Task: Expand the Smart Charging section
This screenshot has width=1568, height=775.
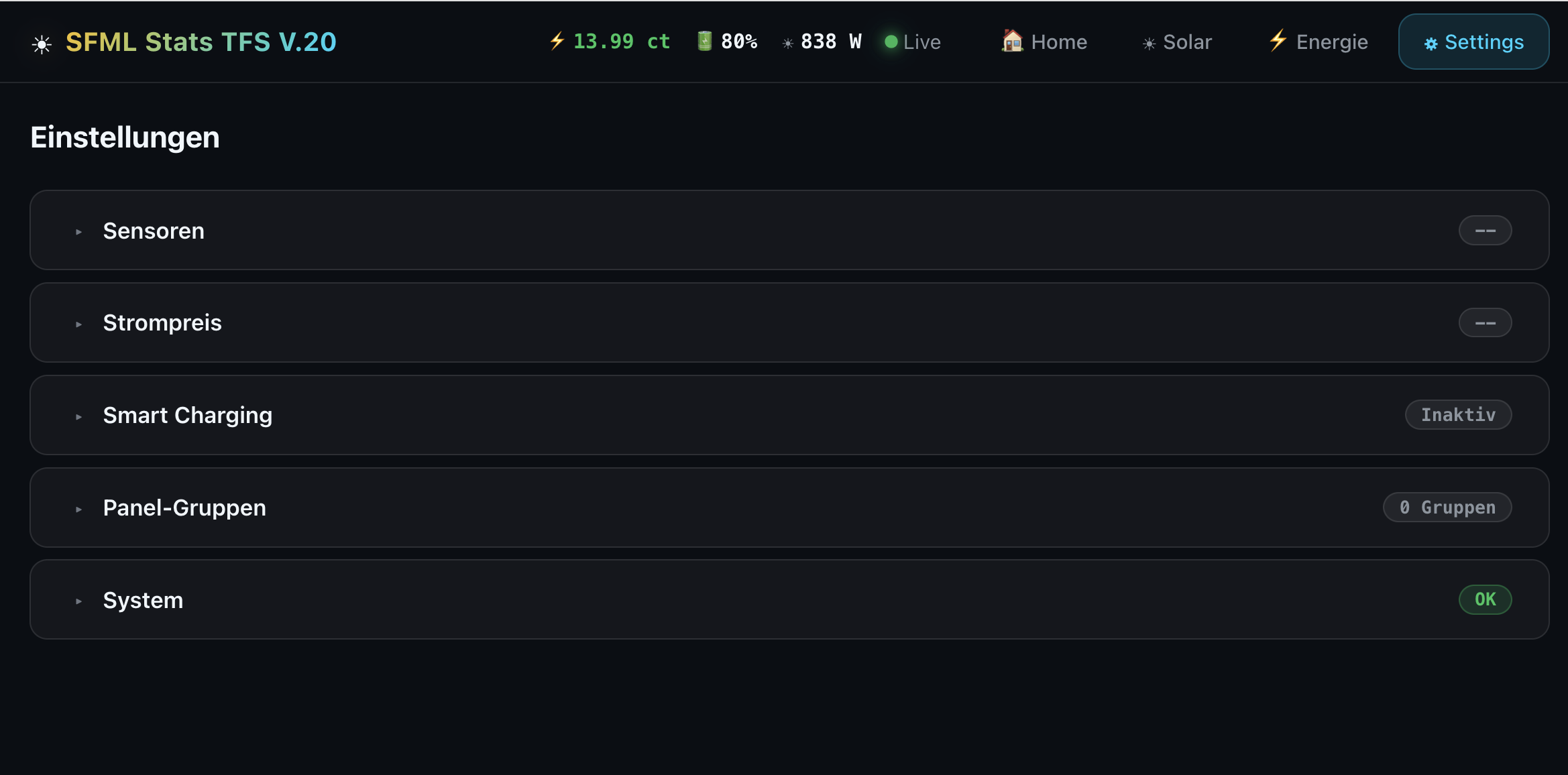Action: pos(789,415)
